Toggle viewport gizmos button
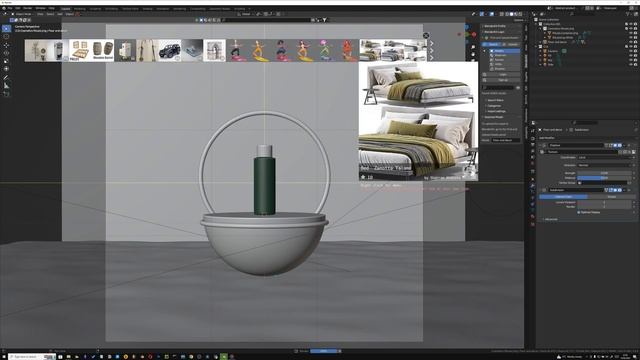Image resolution: width=640 pixels, height=360 pixels. [x=482, y=14]
